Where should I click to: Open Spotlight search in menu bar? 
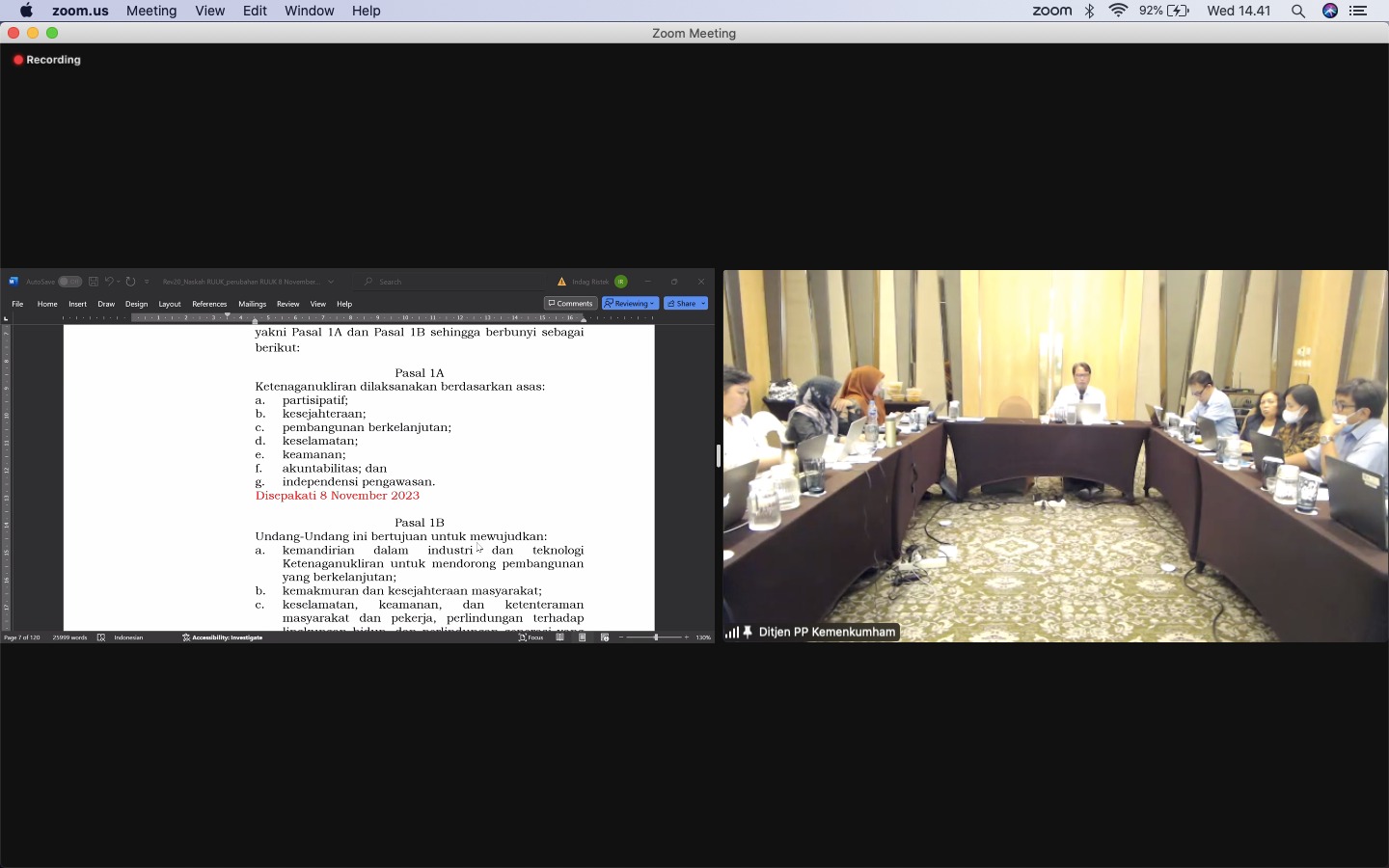1298,11
